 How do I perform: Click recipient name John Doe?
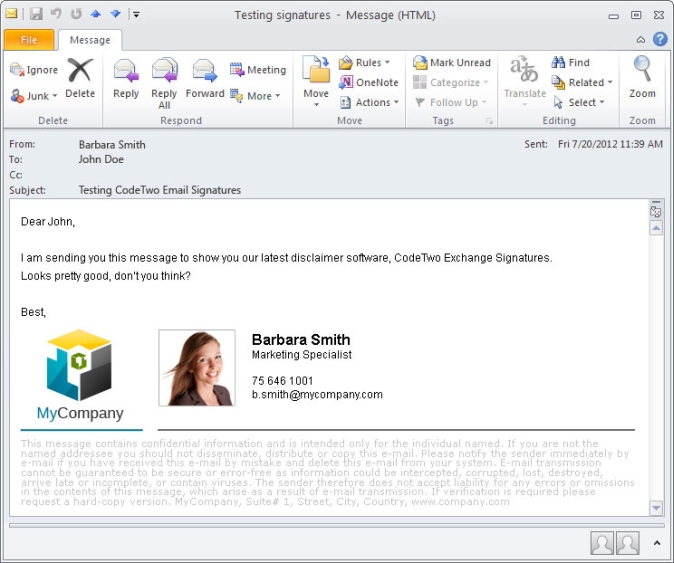tap(101, 159)
